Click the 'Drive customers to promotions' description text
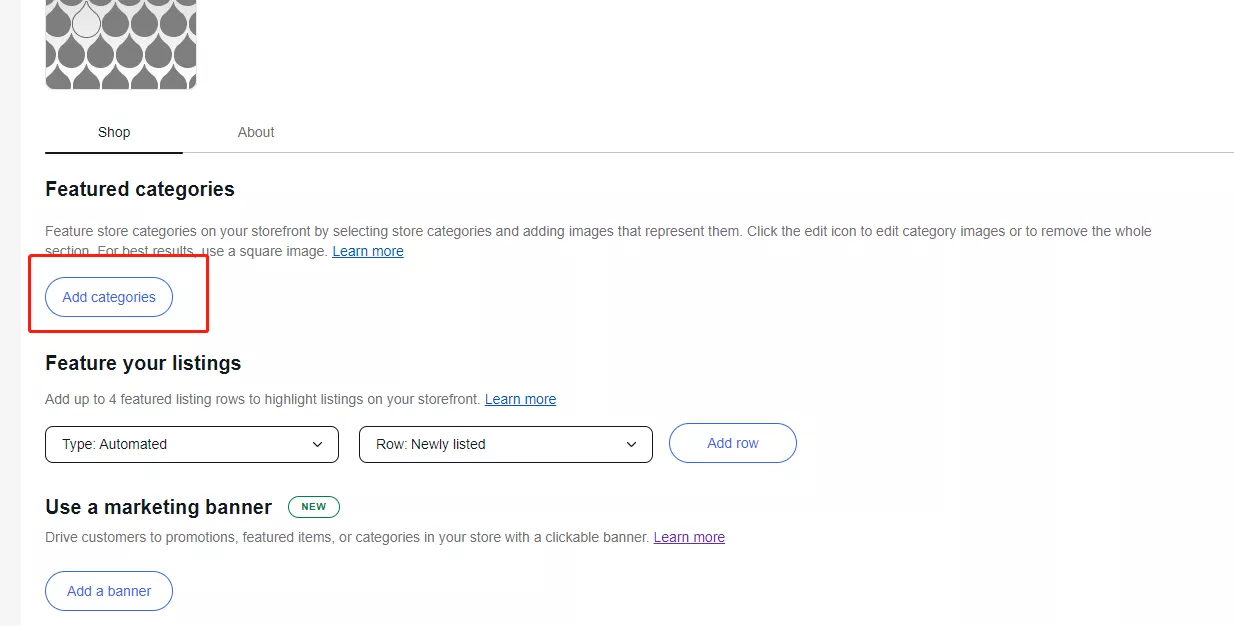This screenshot has width=1234, height=626. point(347,537)
